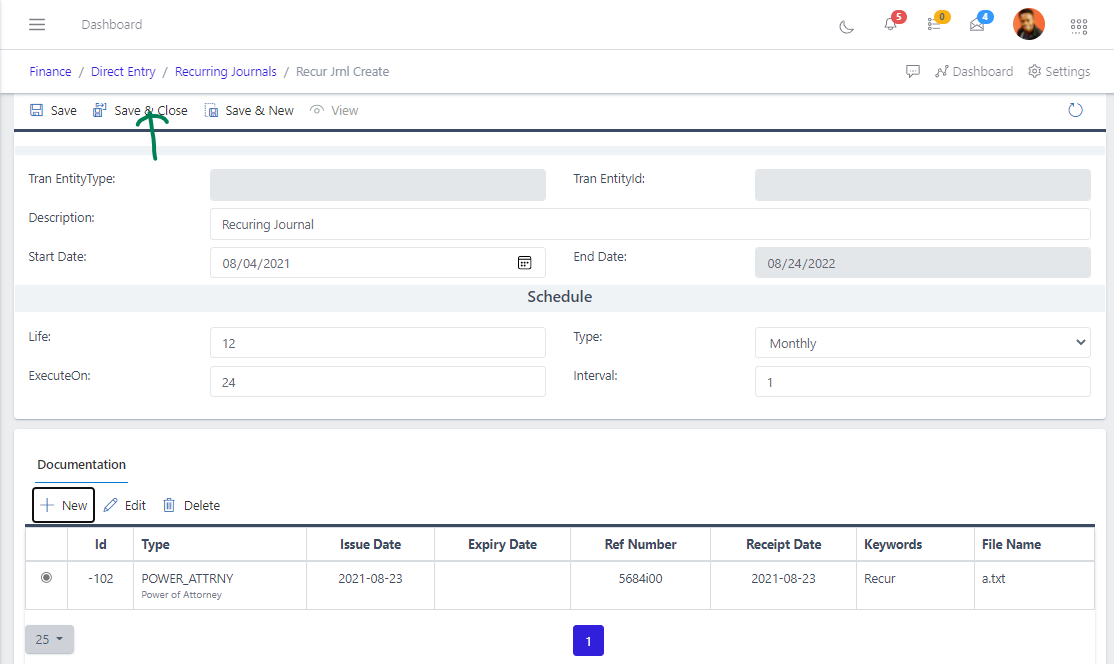
Task: Open the Settings gear link
Action: [1059, 72]
